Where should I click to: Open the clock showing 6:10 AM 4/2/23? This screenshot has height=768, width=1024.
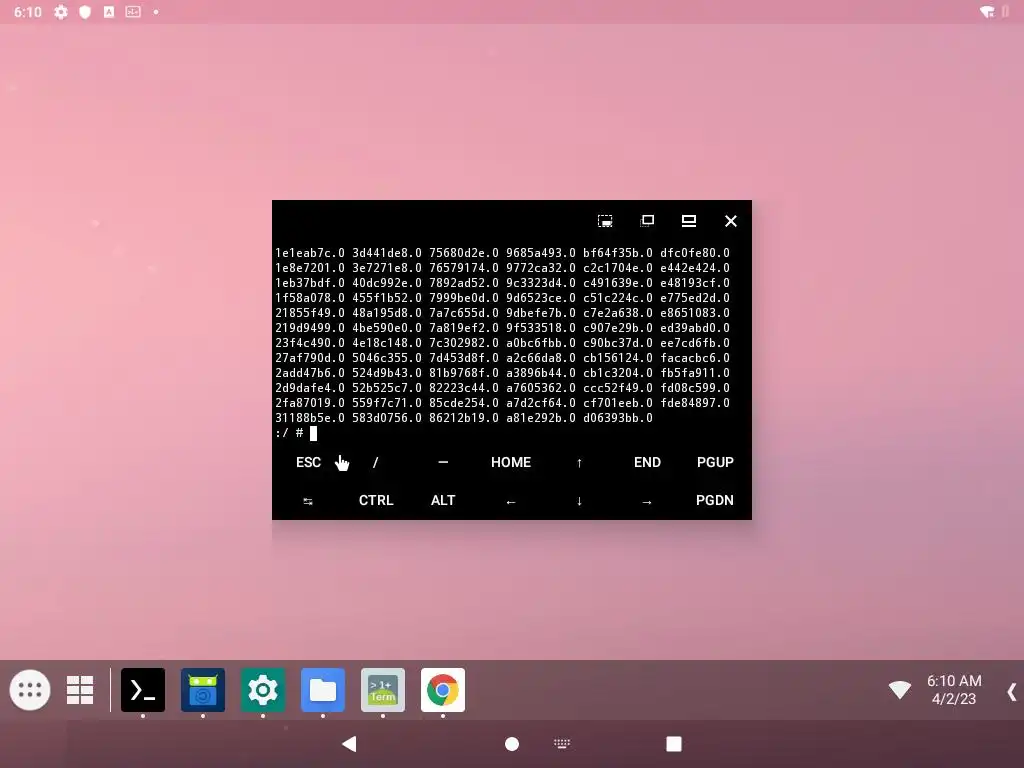(x=954, y=690)
